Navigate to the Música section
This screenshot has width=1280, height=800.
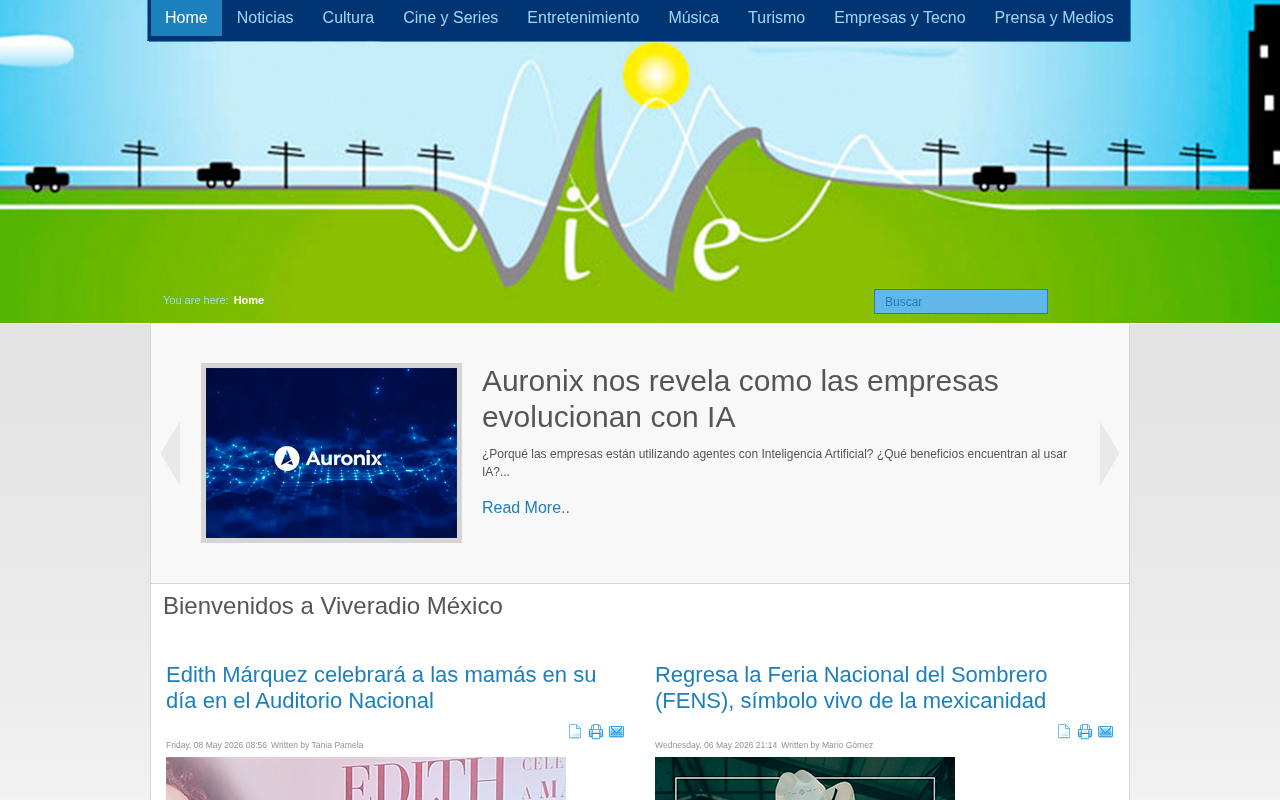pos(694,18)
